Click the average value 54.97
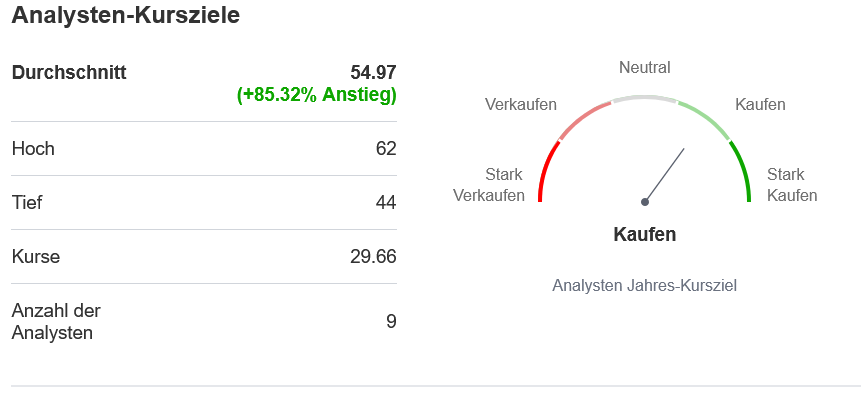The image size is (865, 398). (x=373, y=72)
